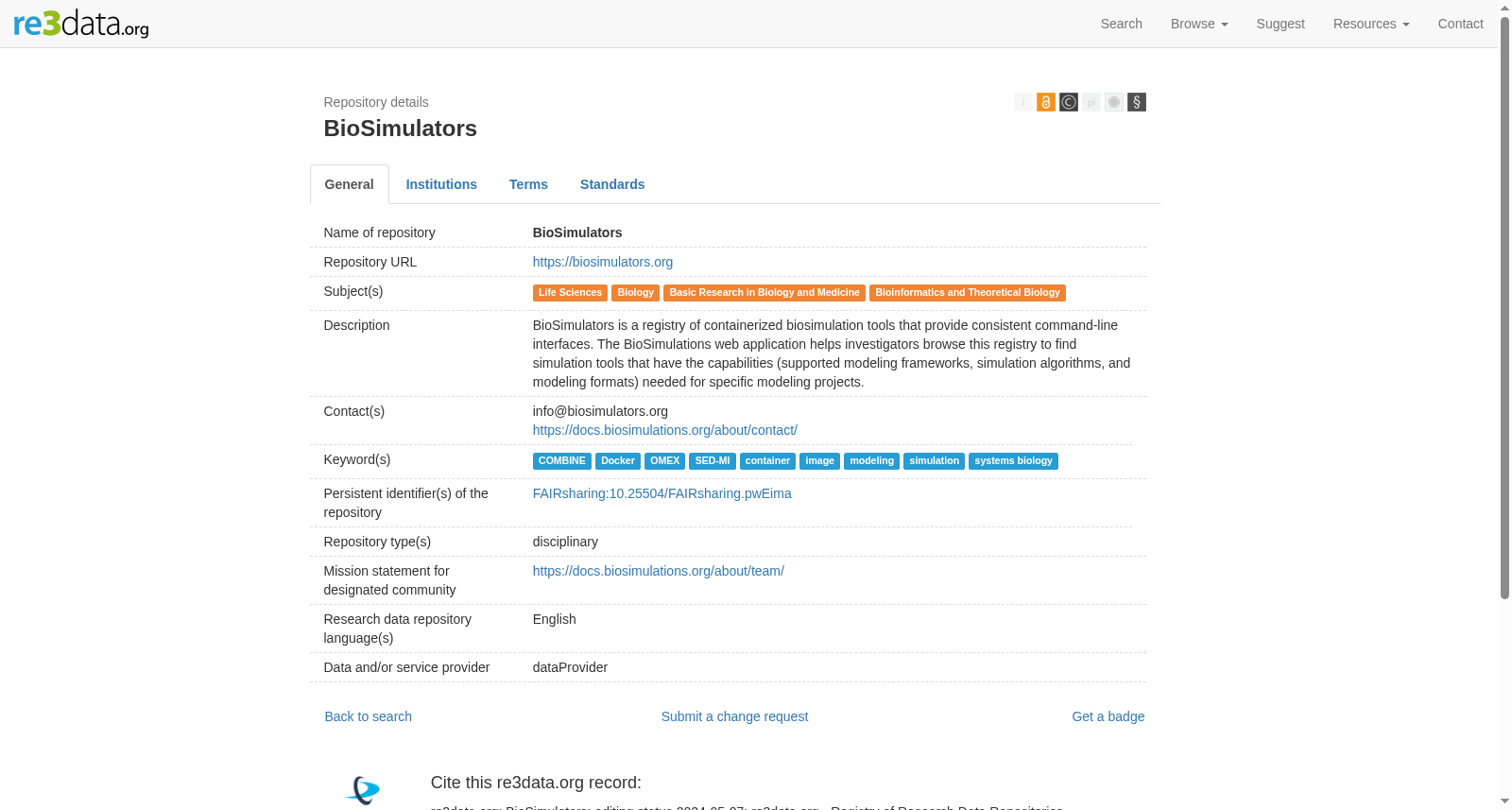The image size is (1512, 810).
Task: Click the dark copyright license icon
Action: (1069, 102)
